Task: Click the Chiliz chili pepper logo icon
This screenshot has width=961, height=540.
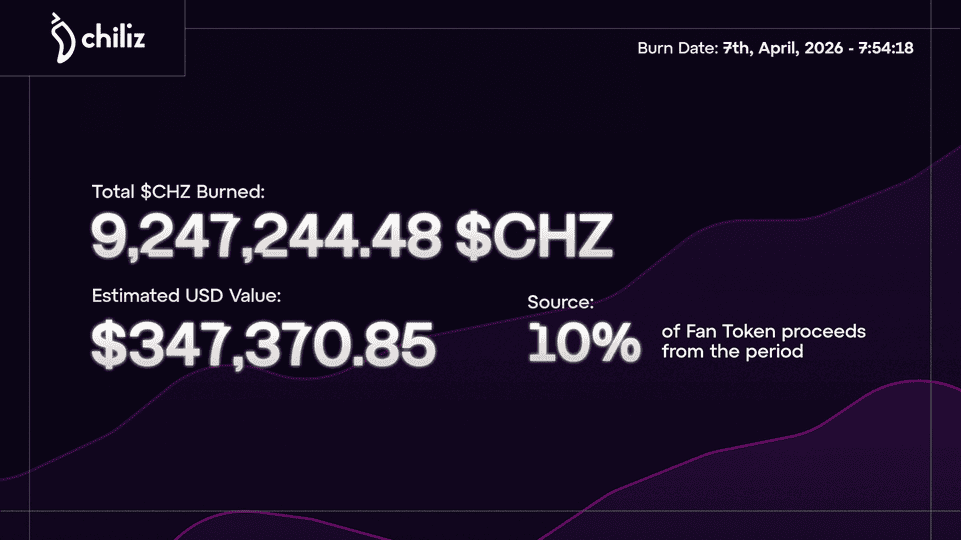Action: click(x=62, y=39)
